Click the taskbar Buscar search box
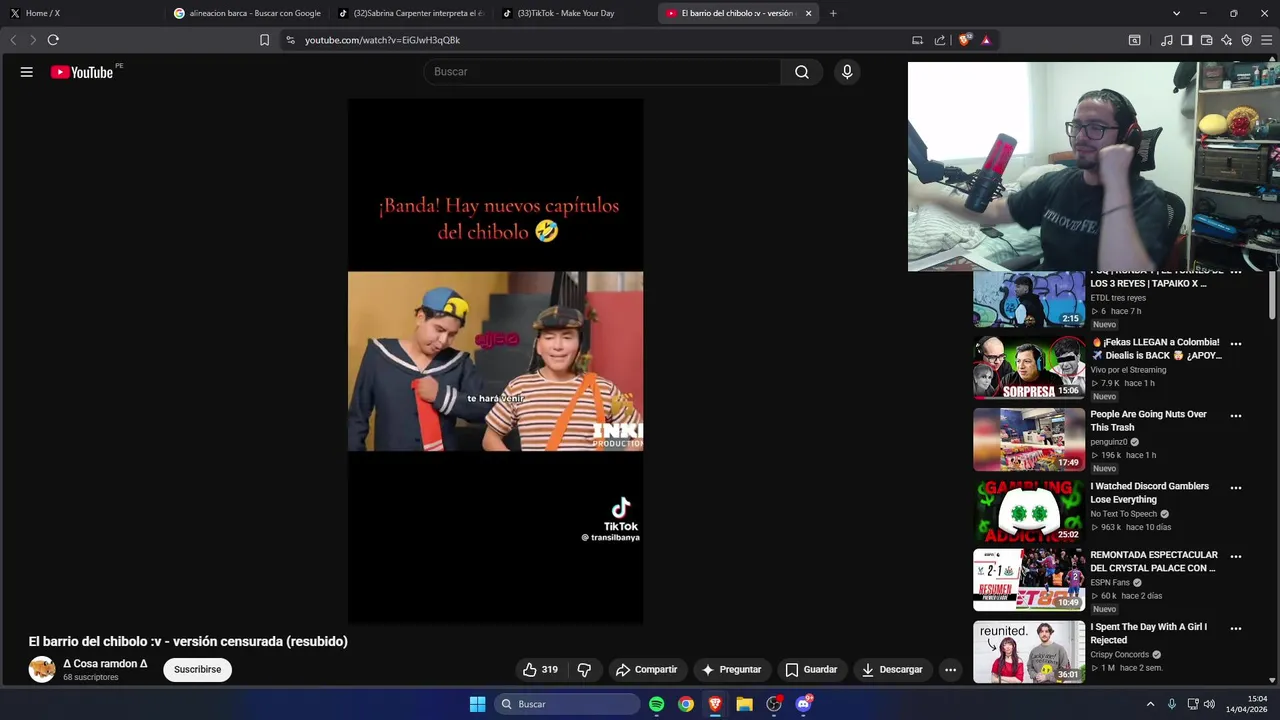 [568, 704]
